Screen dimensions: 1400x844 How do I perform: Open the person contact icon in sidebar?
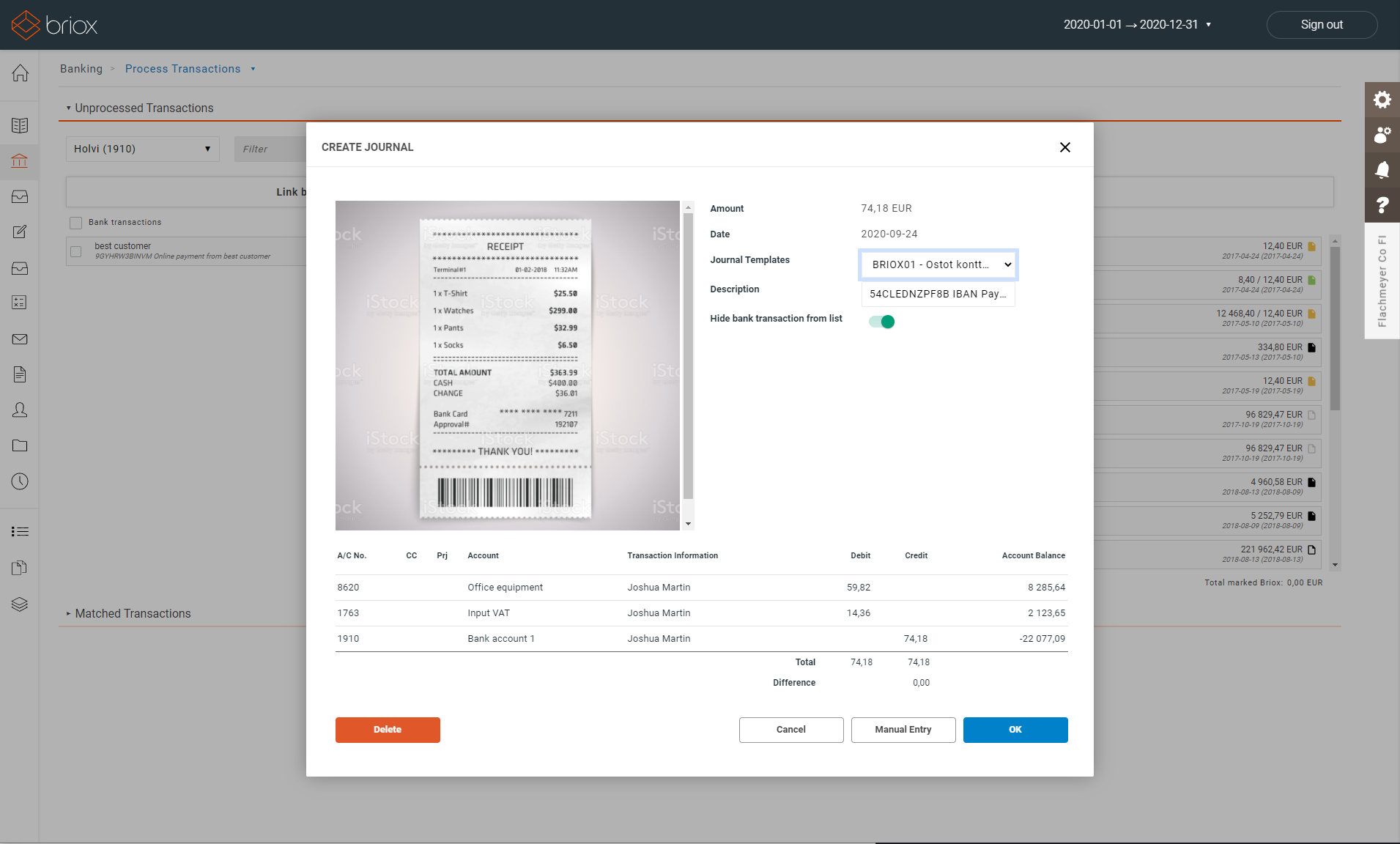click(x=20, y=410)
